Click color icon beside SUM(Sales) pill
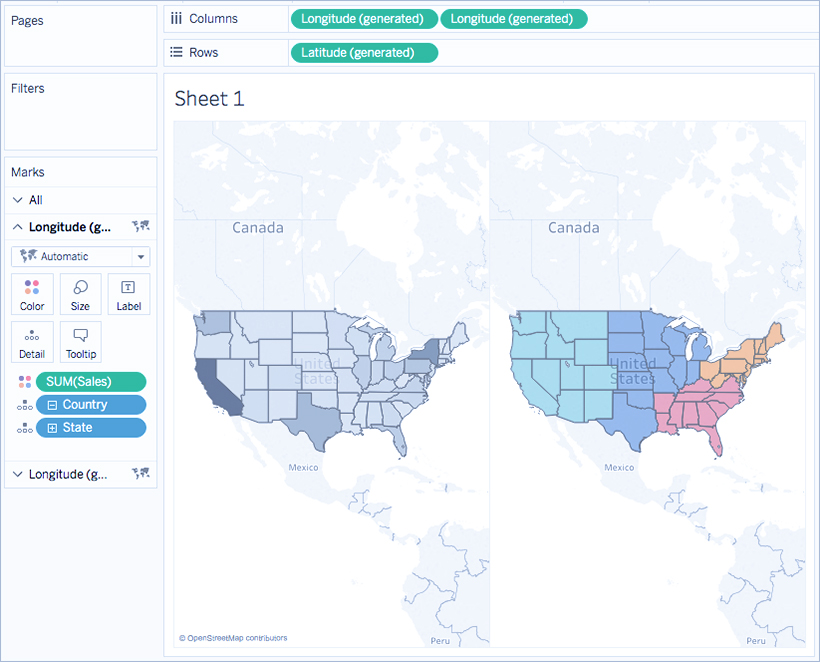Image resolution: width=820 pixels, height=662 pixels. [x=24, y=381]
